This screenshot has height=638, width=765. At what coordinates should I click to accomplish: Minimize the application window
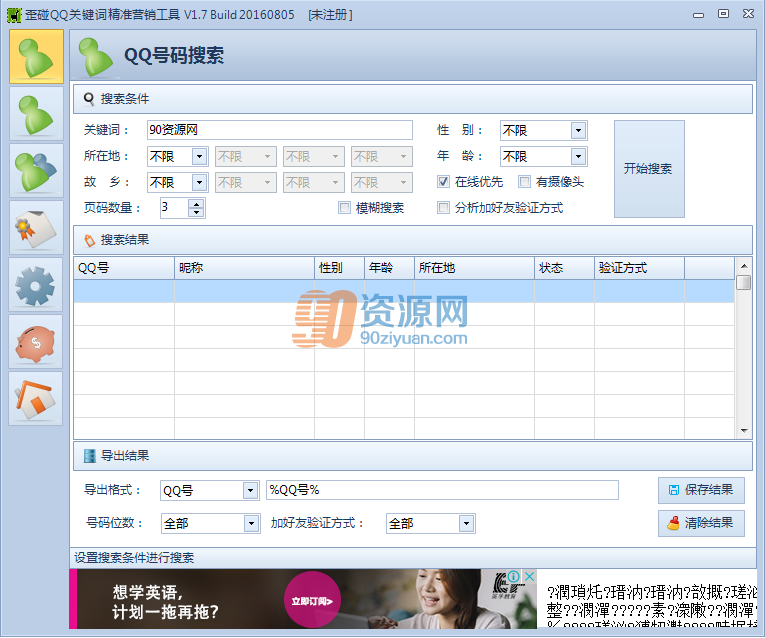tap(699, 15)
